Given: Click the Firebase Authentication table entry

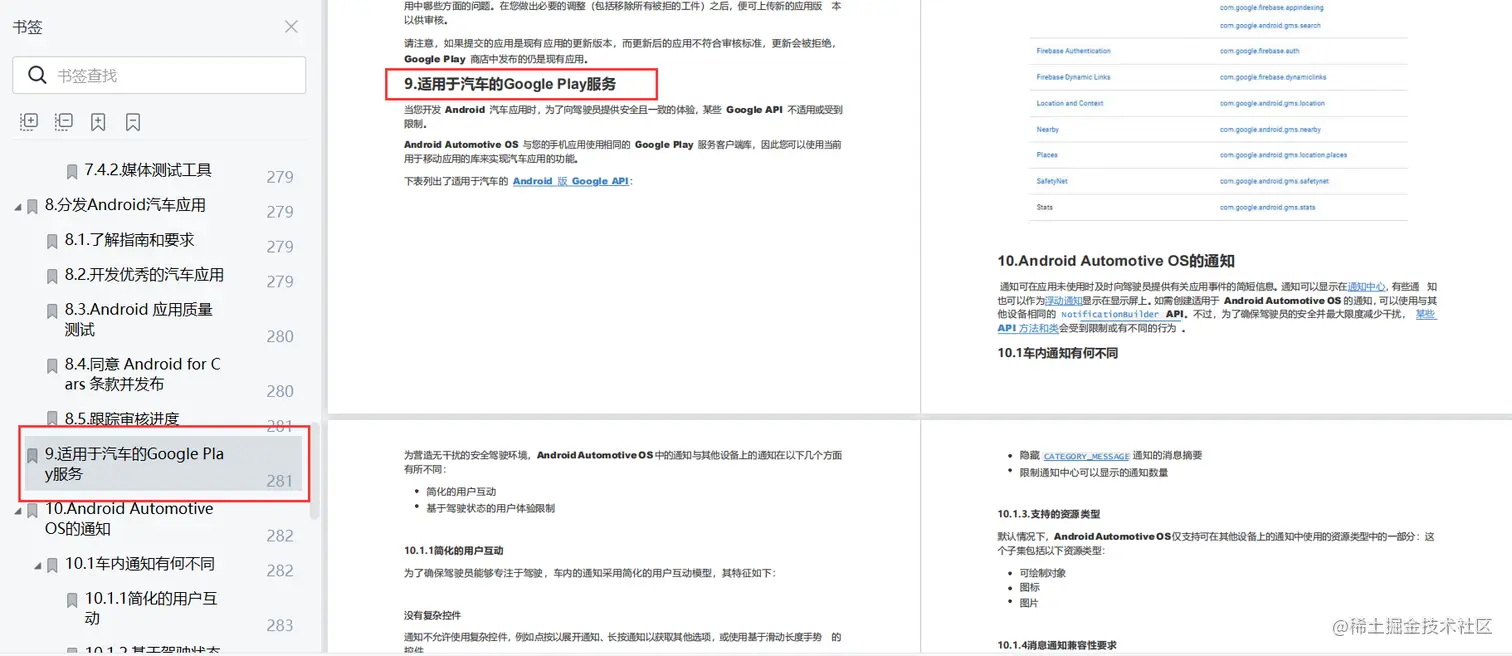Looking at the screenshot, I should (x=1073, y=51).
